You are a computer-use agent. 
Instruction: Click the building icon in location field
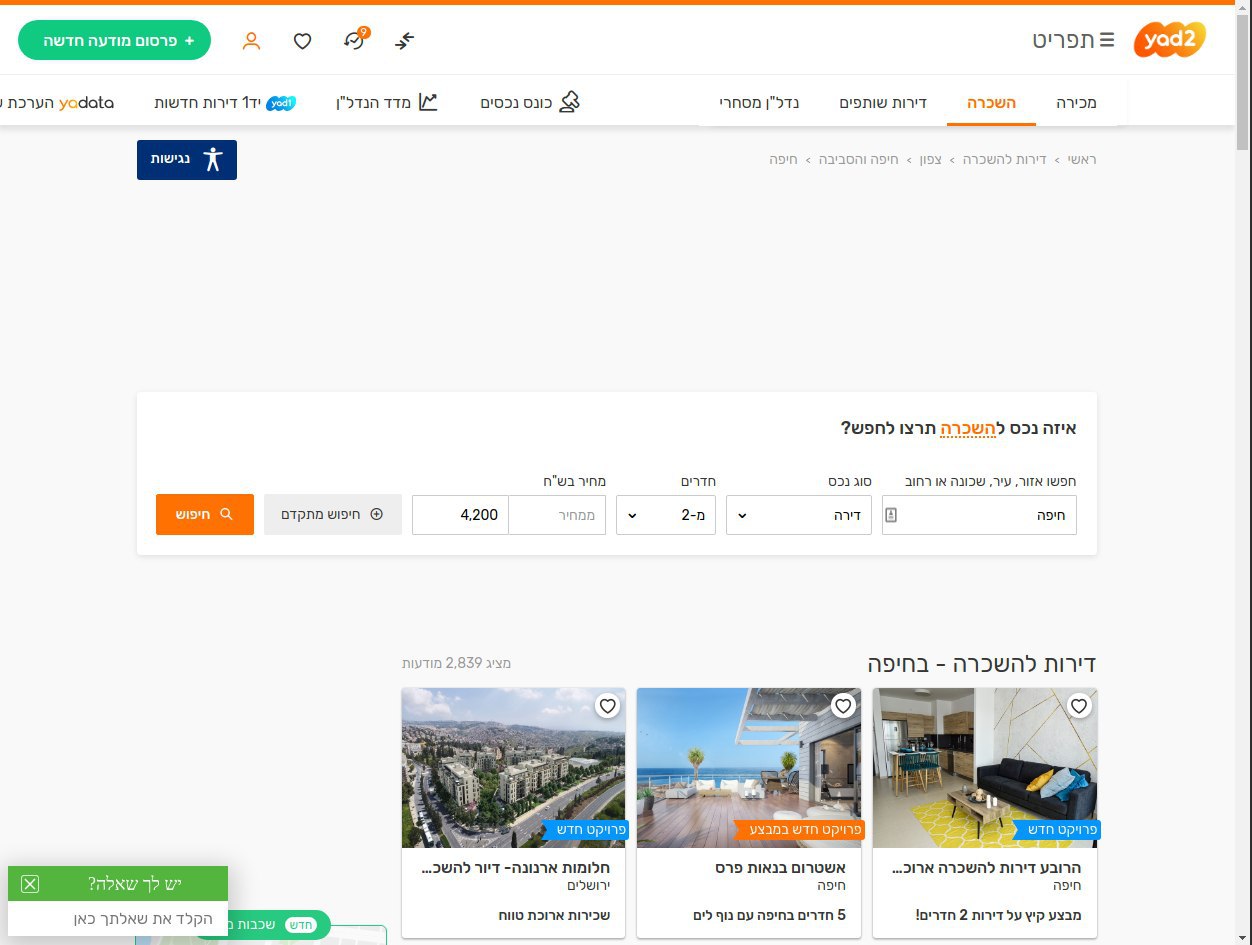coord(891,515)
